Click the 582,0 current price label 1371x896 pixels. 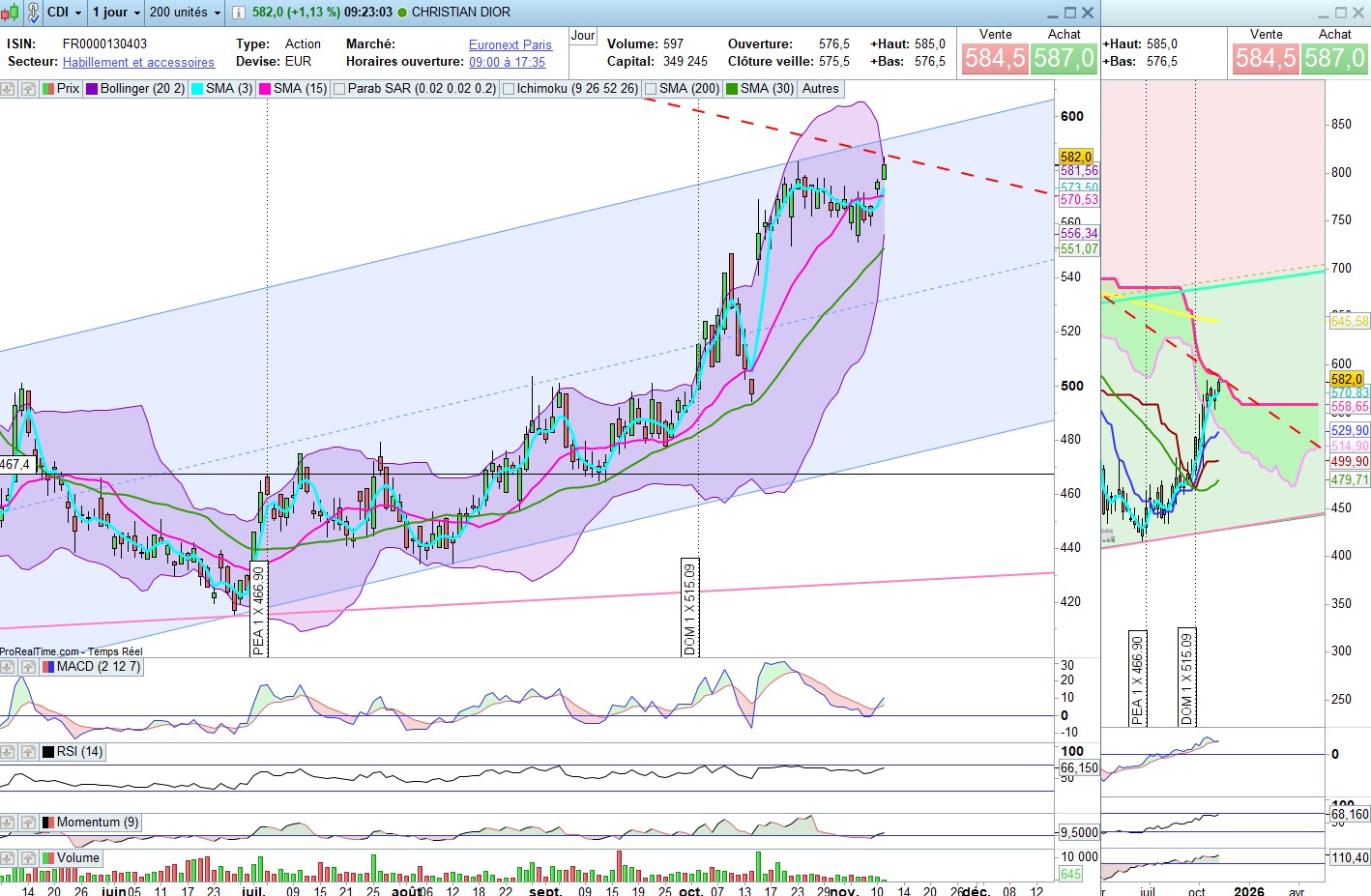[x=1075, y=157]
